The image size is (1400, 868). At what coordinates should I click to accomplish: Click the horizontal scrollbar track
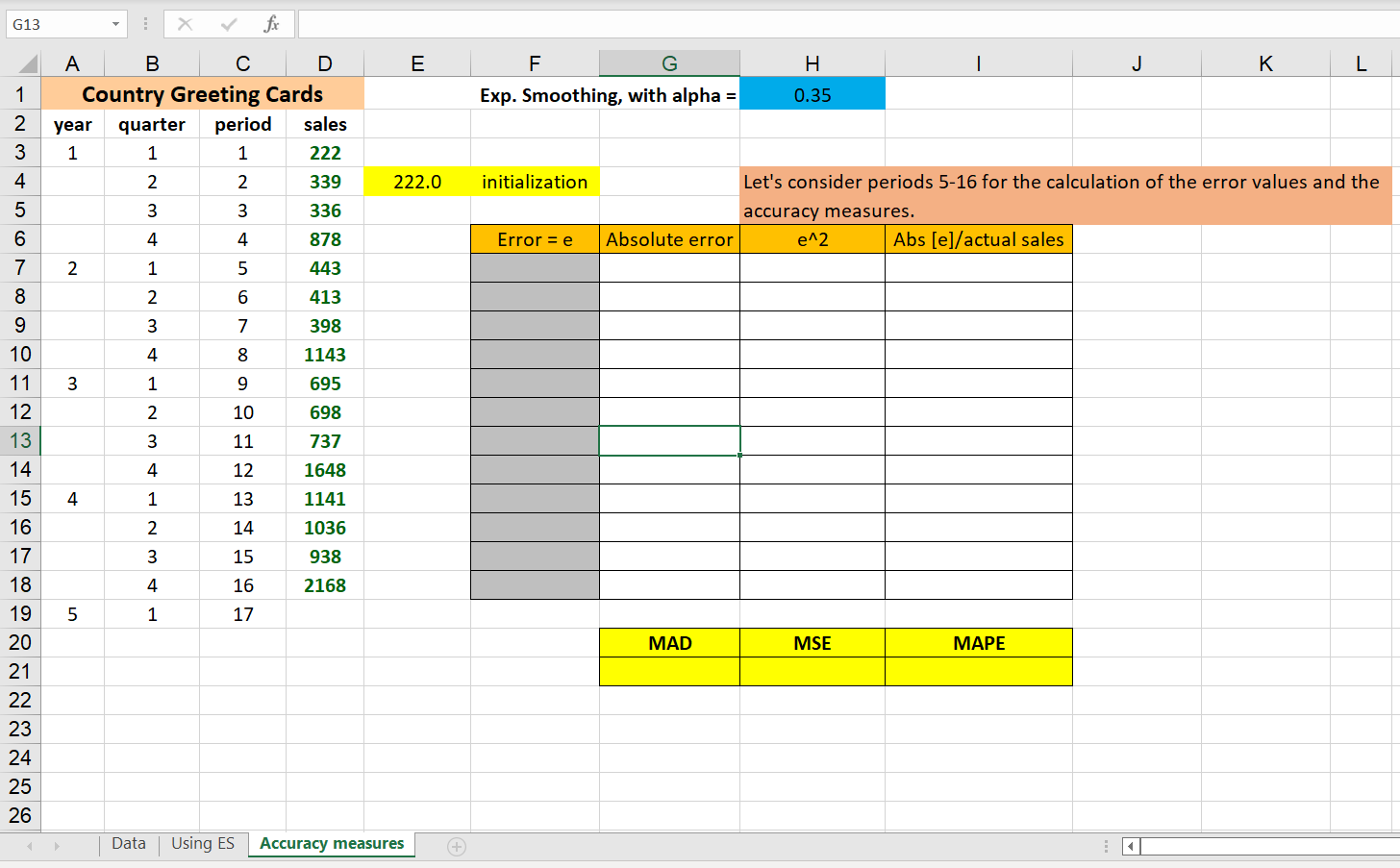tap(1269, 846)
